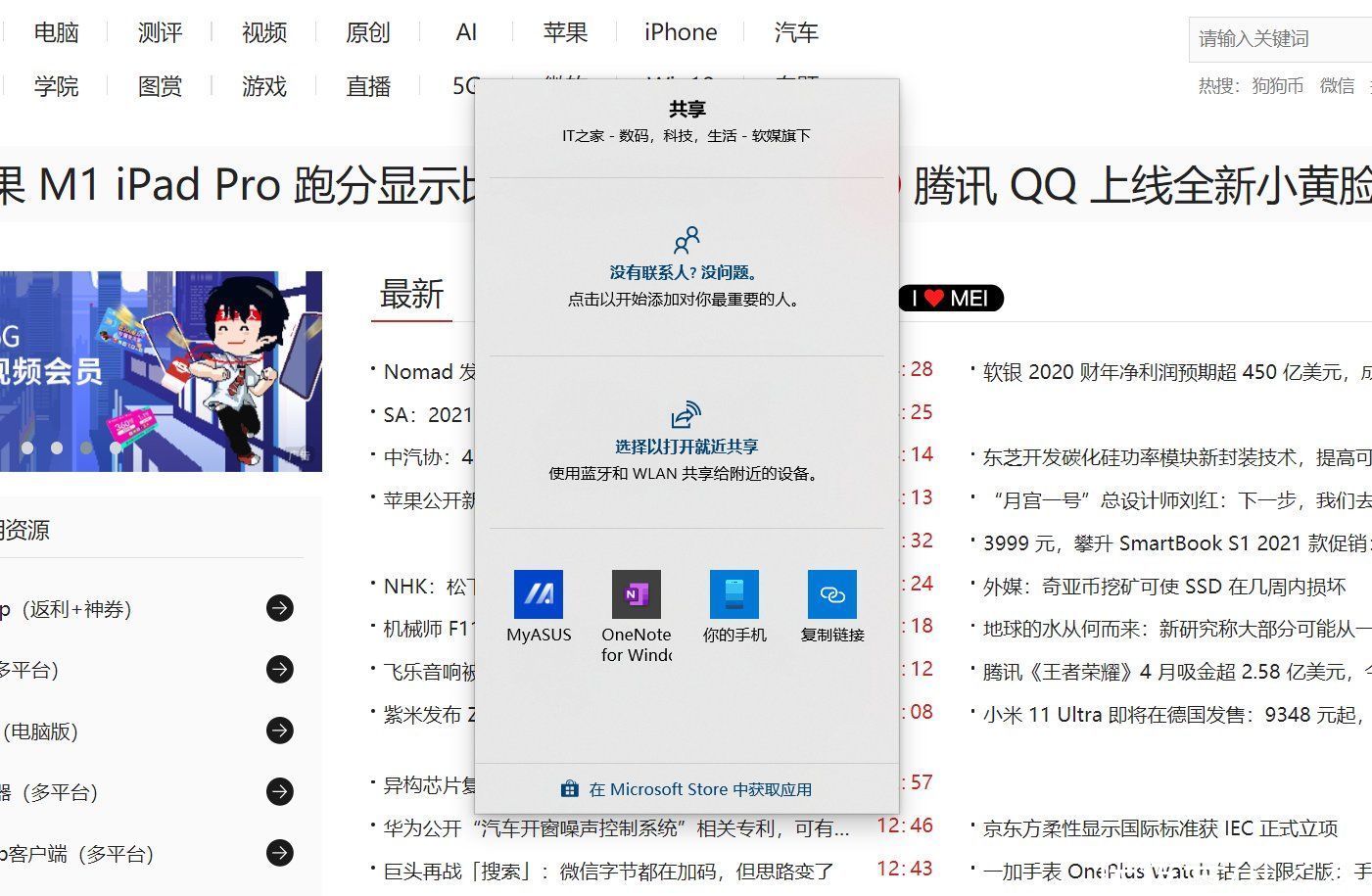The width and height of the screenshot is (1372, 896).
Task: Open article 地球的水从何而来
Action: click(1177, 629)
